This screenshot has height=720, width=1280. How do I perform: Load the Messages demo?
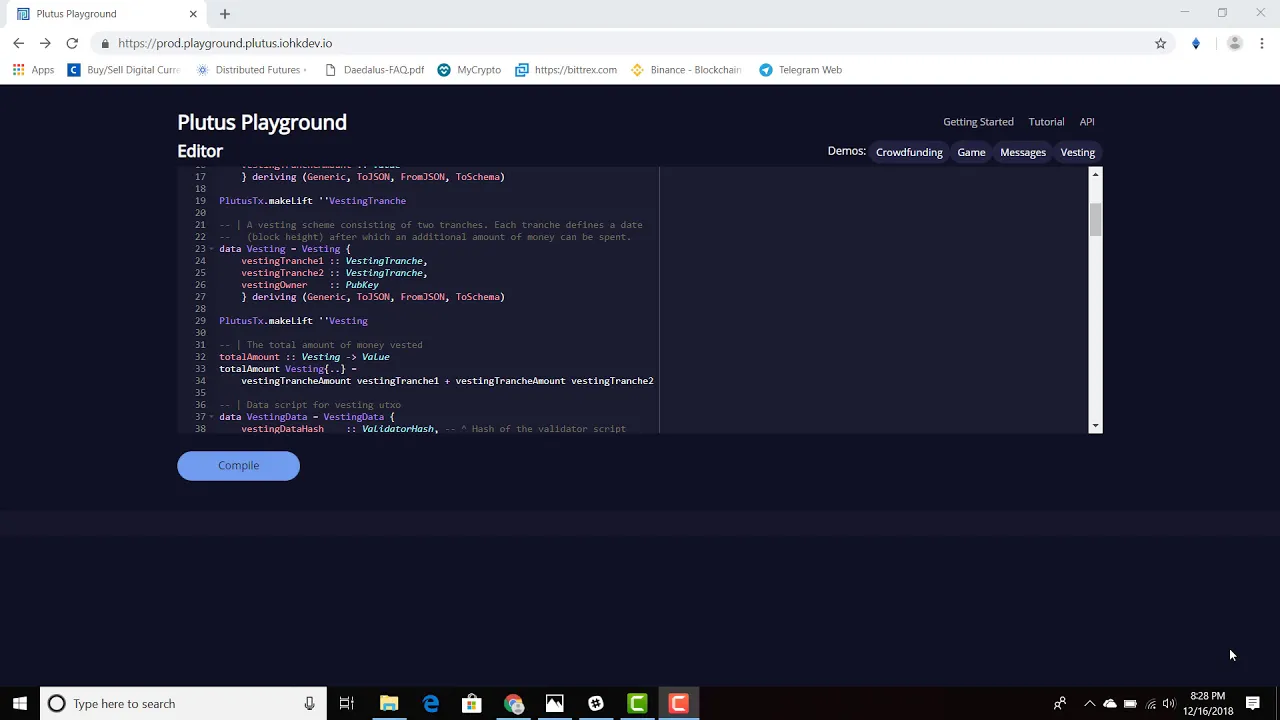pyautogui.click(x=1023, y=152)
